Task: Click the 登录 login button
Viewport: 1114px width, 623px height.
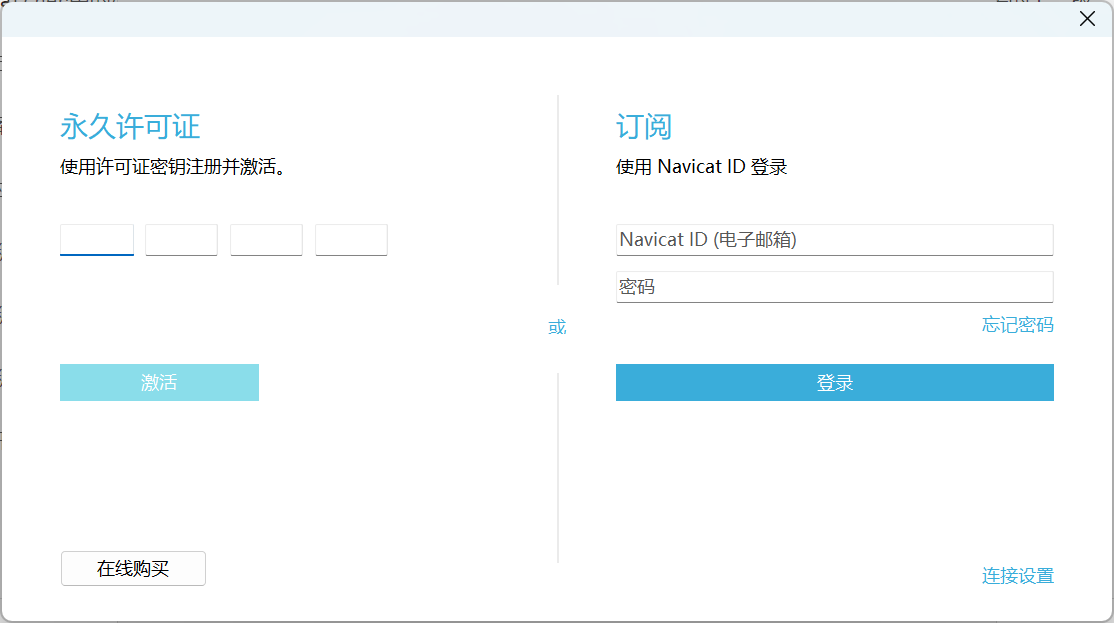Action: click(834, 383)
